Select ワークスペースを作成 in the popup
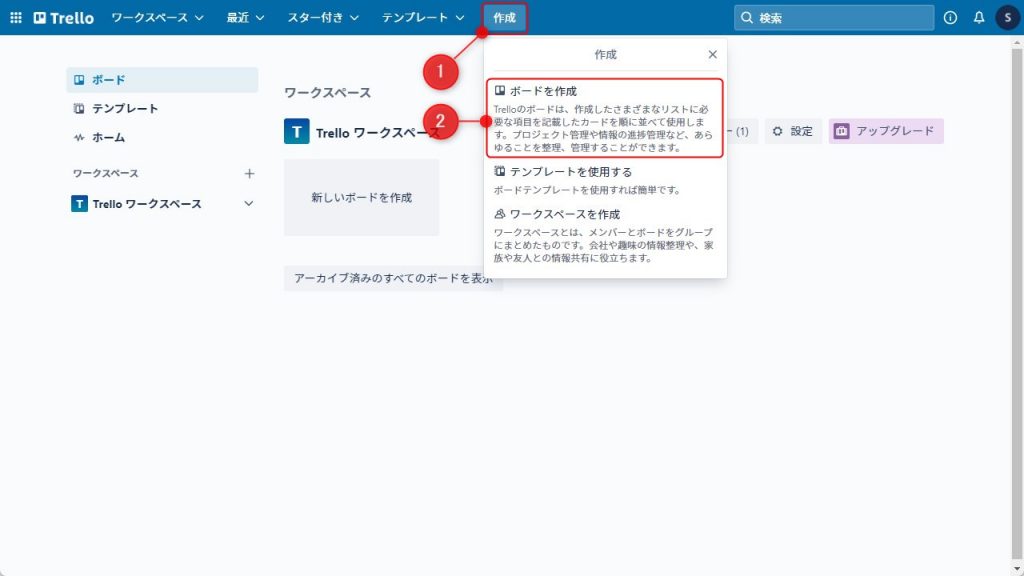Viewport: 1024px width, 576px height. [605, 236]
